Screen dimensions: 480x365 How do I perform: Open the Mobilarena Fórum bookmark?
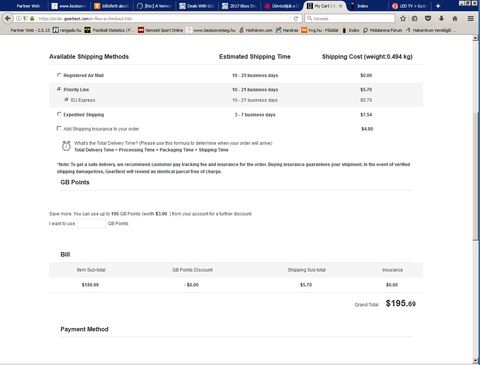coord(383,30)
